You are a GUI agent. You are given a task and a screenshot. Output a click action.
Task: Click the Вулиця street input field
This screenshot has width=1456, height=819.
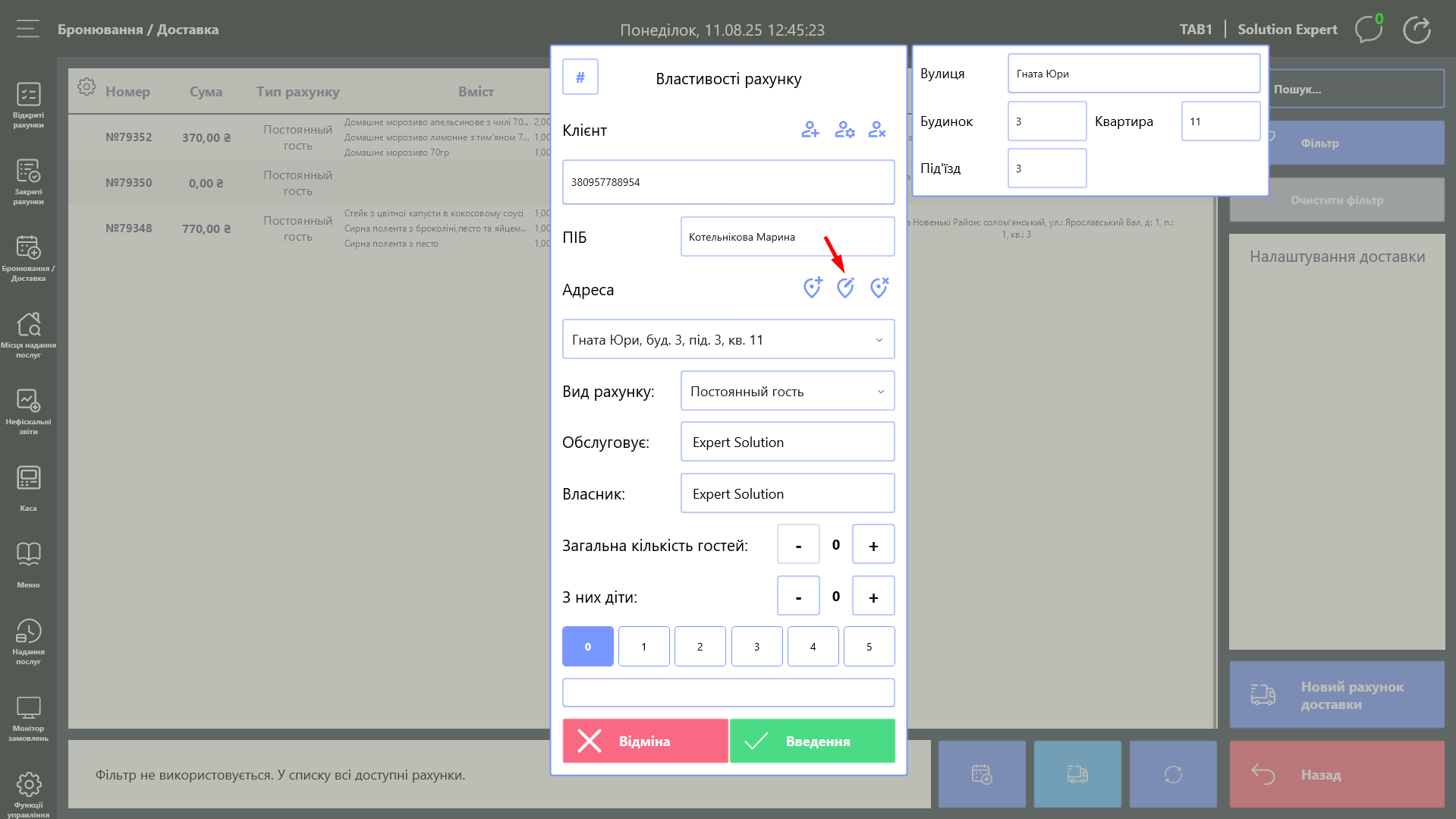tap(1133, 74)
